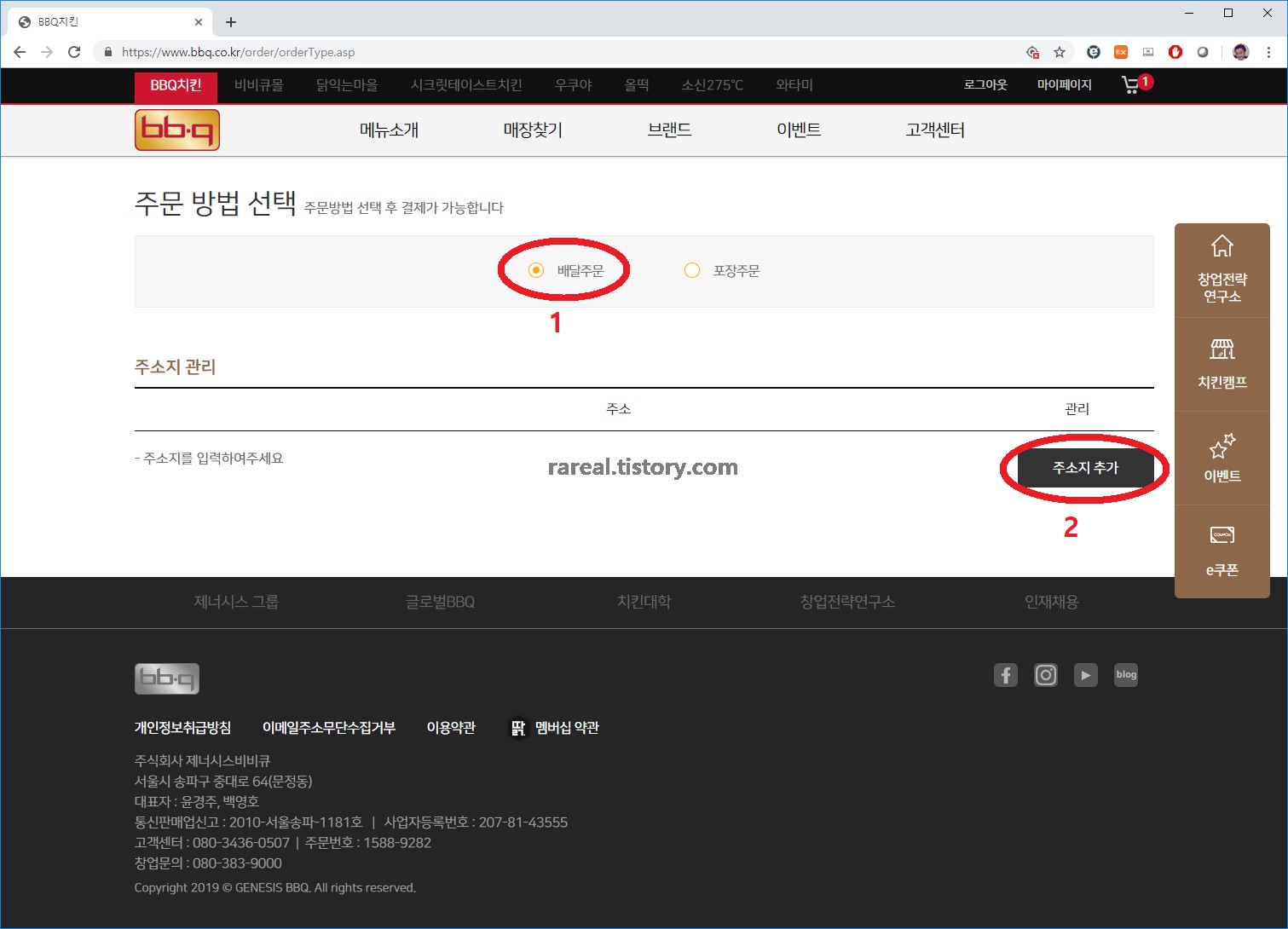Click the blue circular extension icon
Viewport: 1288px width, 929px height.
[x=1094, y=52]
